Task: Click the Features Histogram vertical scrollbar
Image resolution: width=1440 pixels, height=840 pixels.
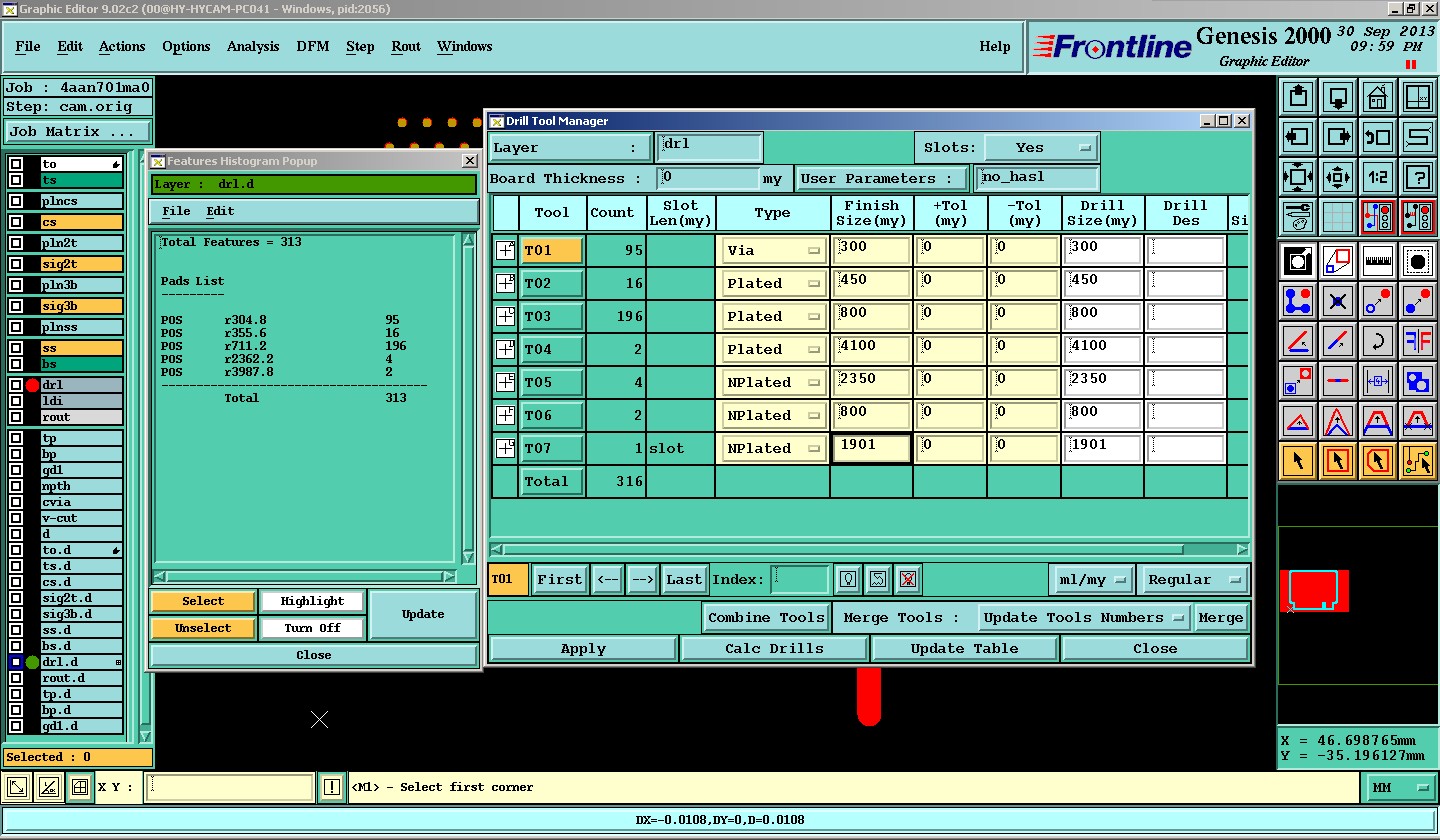Action: click(x=468, y=399)
